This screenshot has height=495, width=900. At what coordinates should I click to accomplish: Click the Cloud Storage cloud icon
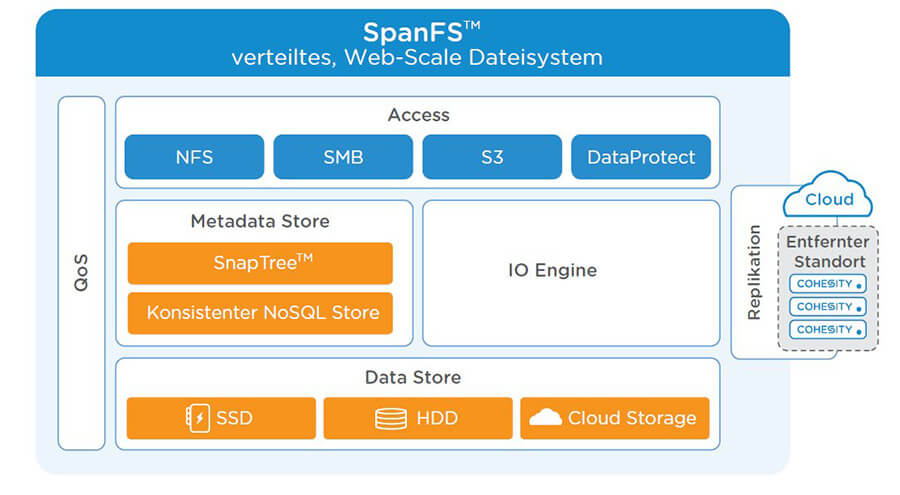pos(545,417)
